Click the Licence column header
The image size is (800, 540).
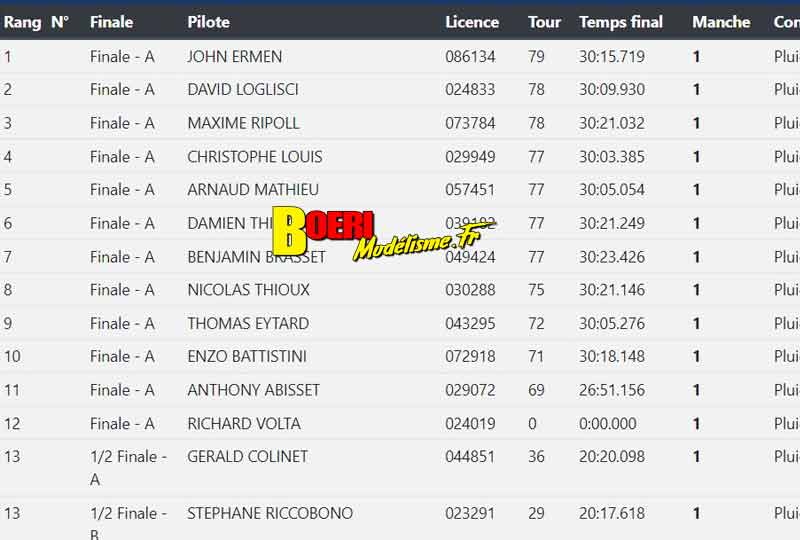pos(472,22)
